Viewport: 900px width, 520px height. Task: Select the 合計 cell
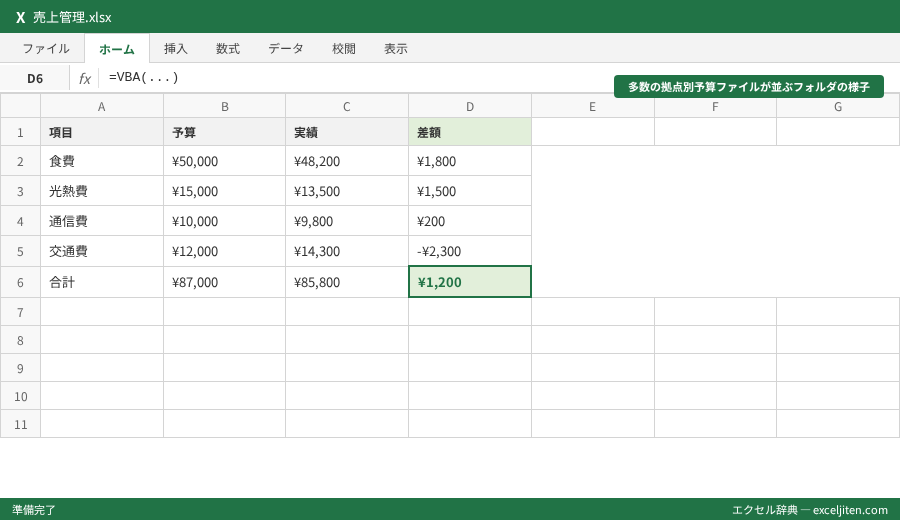tap(102, 282)
